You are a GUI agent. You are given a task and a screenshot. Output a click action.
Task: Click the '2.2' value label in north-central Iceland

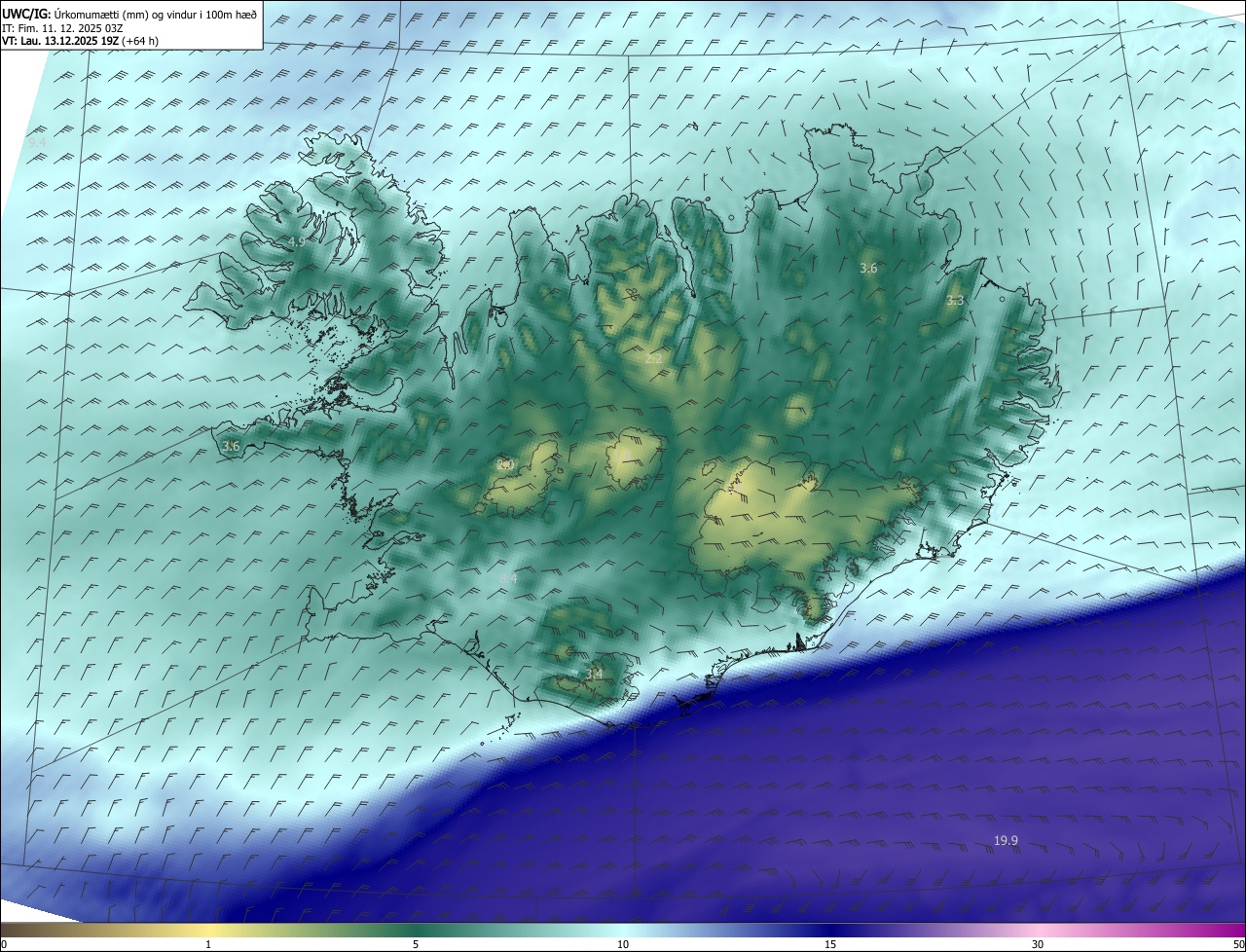tap(653, 359)
